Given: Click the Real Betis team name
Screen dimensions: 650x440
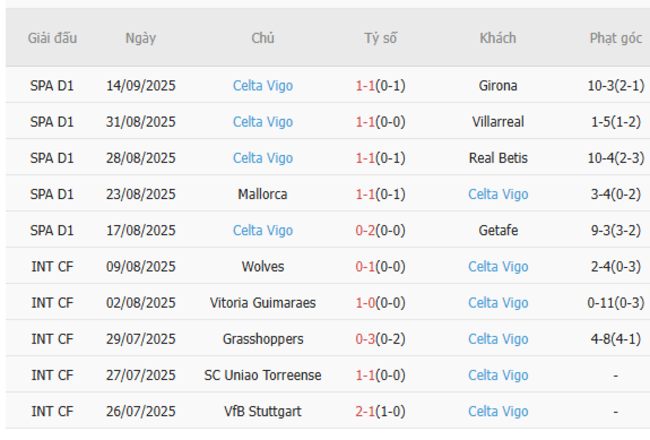Looking at the screenshot, I should click(498, 158).
